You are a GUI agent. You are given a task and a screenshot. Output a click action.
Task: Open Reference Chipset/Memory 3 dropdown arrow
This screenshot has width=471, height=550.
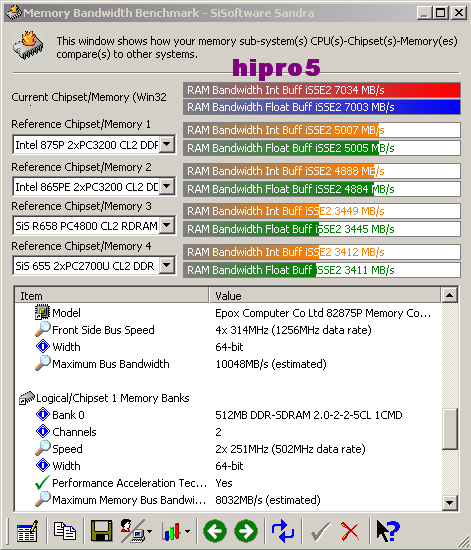pyautogui.click(x=167, y=226)
